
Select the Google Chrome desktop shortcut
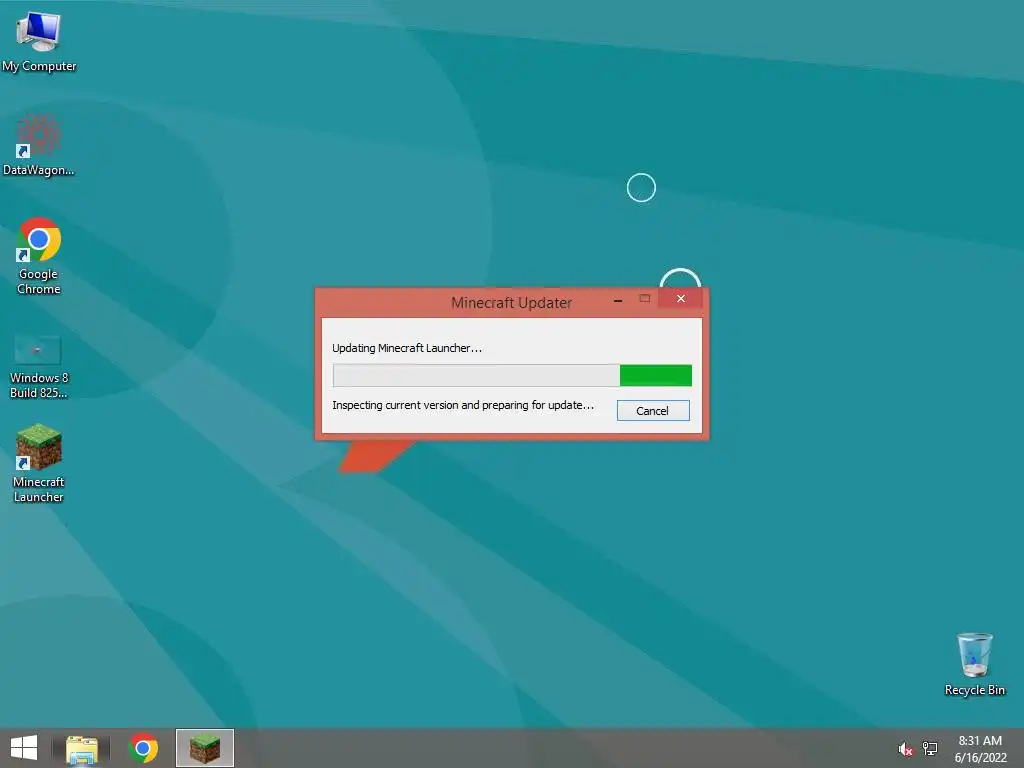point(39,256)
